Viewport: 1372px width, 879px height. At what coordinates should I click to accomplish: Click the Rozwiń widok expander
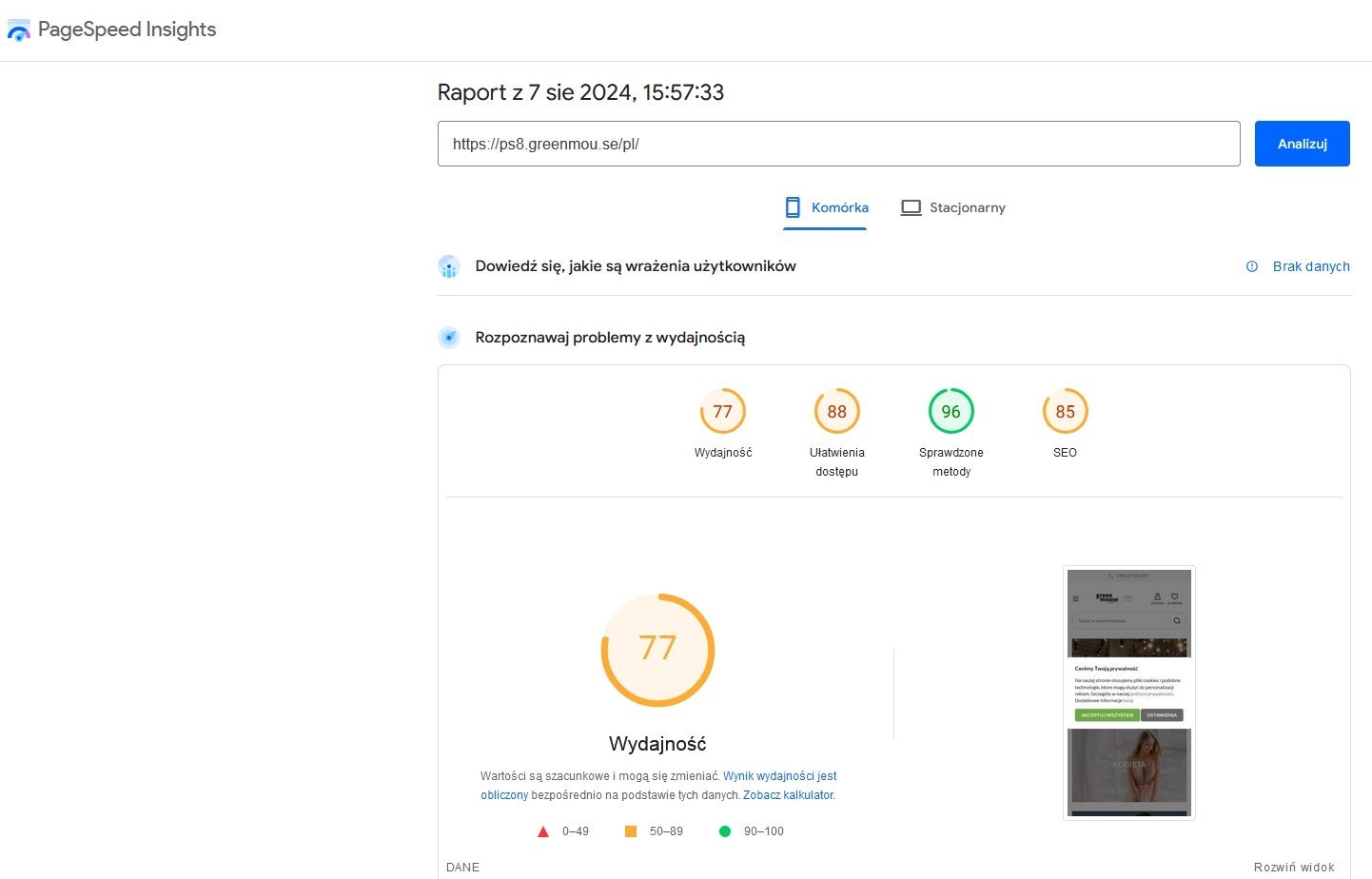pos(1294,868)
